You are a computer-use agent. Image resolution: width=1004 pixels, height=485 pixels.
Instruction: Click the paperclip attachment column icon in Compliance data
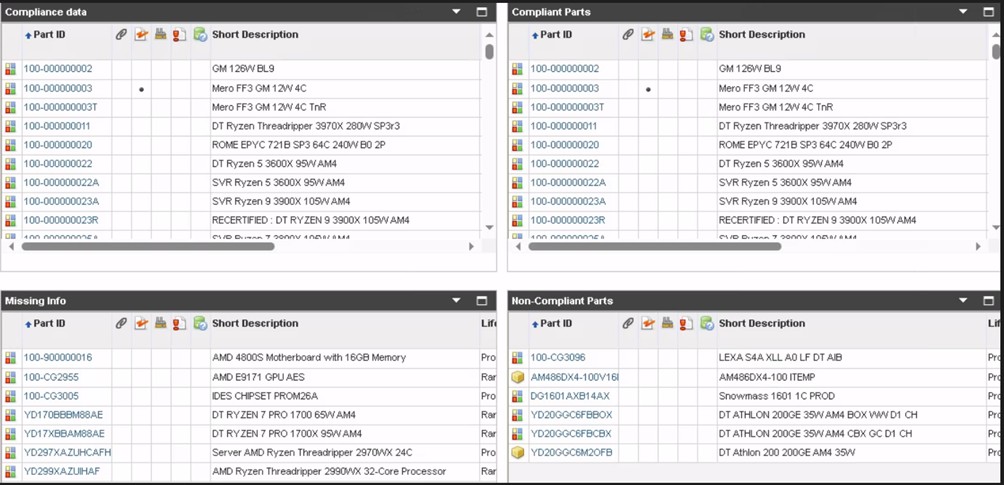click(x=121, y=35)
